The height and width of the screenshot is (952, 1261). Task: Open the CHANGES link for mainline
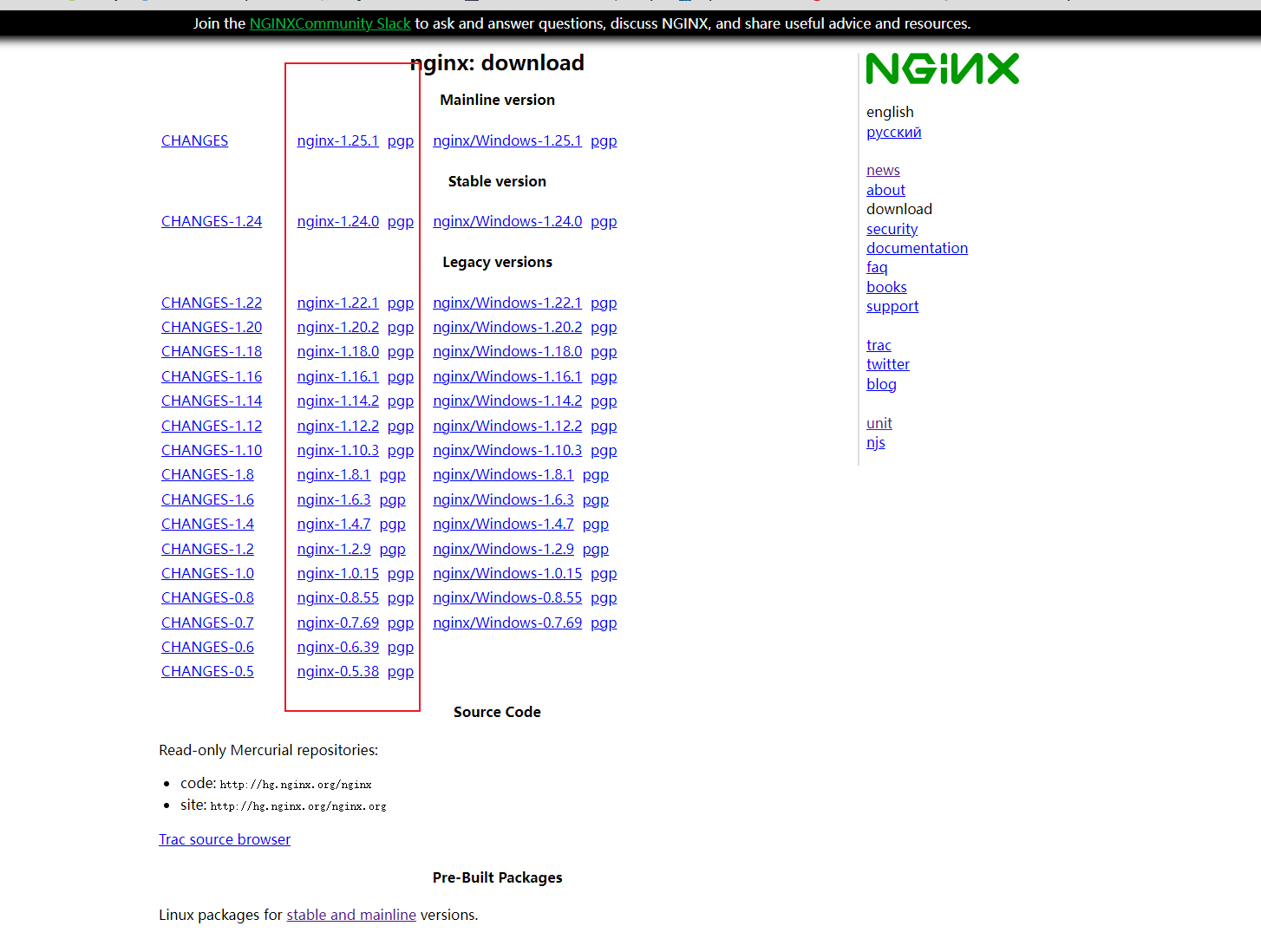click(x=194, y=140)
